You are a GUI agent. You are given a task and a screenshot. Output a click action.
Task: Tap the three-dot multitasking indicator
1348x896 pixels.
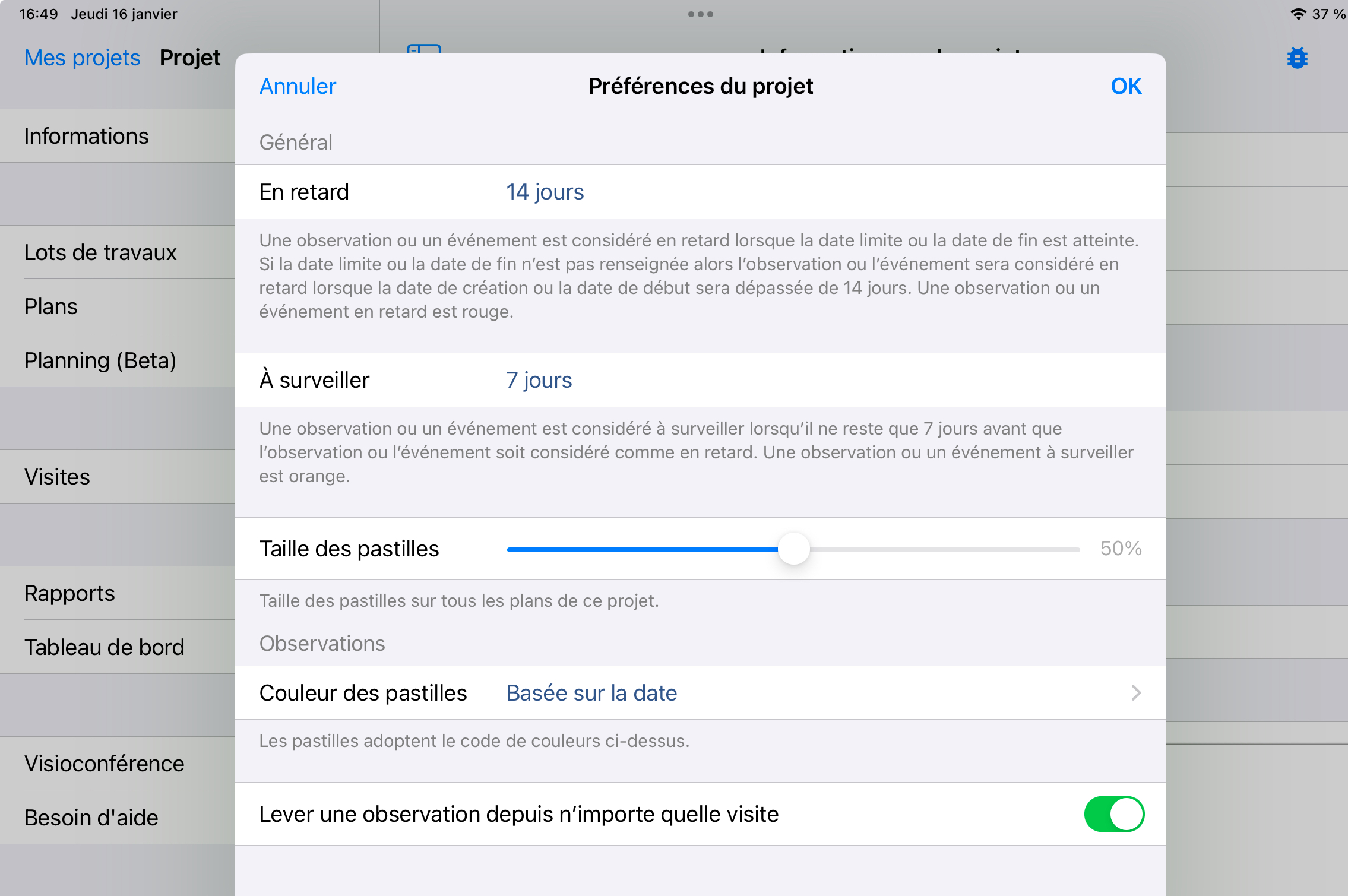[701, 14]
